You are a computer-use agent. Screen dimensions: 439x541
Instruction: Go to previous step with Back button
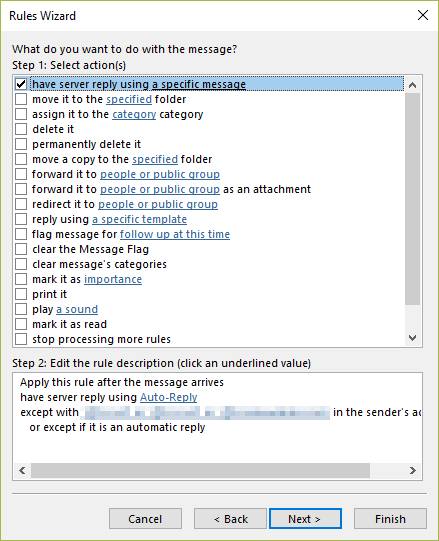coord(230,519)
